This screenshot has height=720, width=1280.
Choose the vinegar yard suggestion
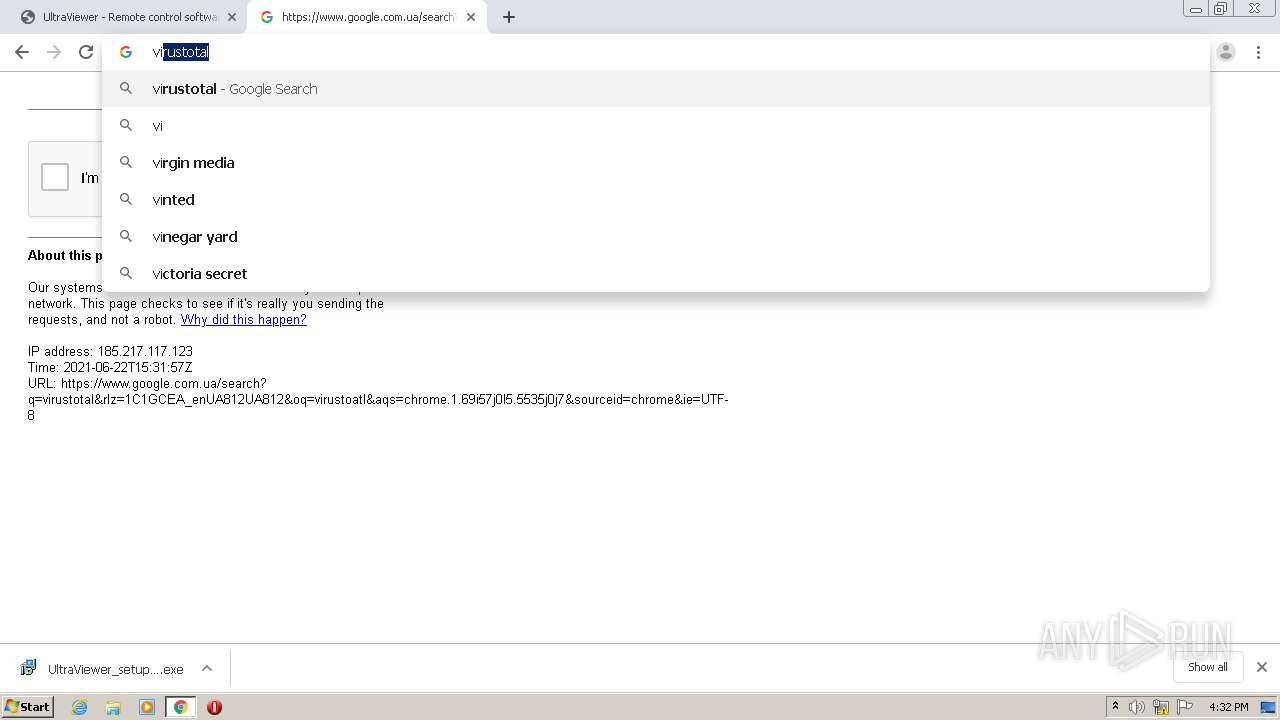tap(656, 237)
